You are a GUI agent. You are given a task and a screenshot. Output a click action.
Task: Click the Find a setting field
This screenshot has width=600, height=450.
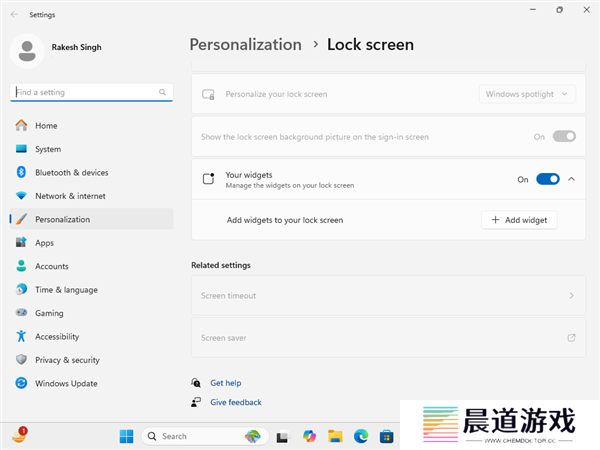tap(91, 92)
